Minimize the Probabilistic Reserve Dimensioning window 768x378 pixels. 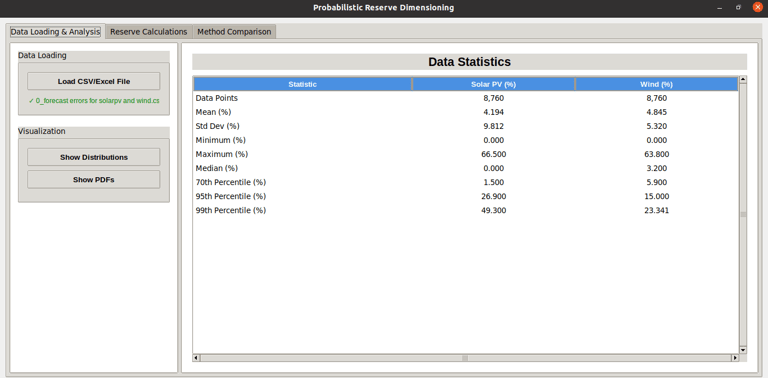[720, 8]
